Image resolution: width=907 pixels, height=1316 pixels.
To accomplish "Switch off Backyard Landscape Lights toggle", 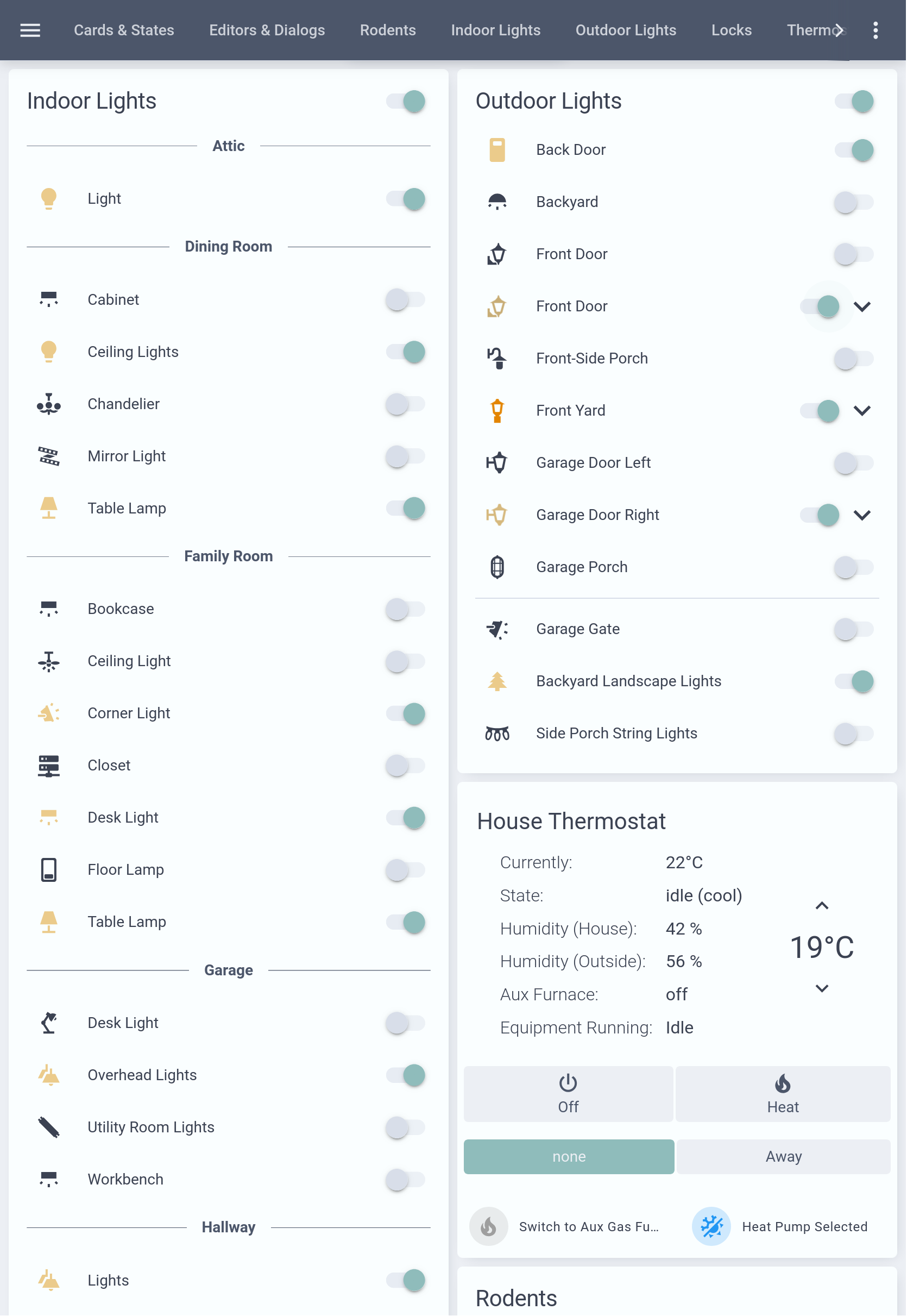I will 855,682.
